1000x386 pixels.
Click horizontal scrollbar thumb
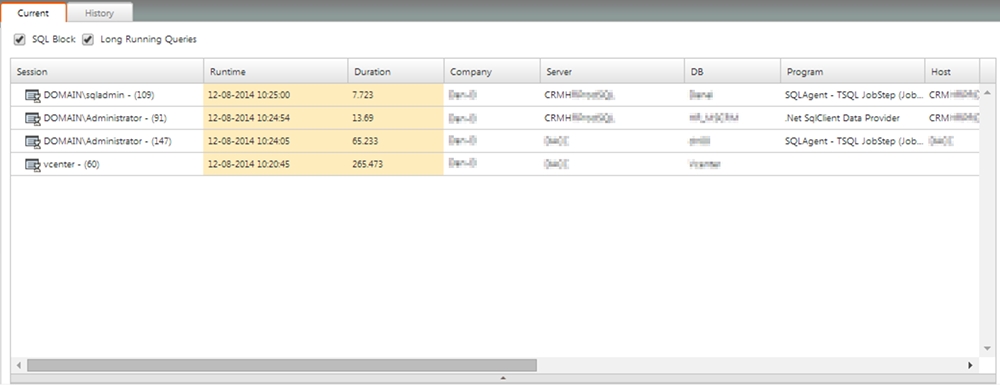click(x=281, y=365)
